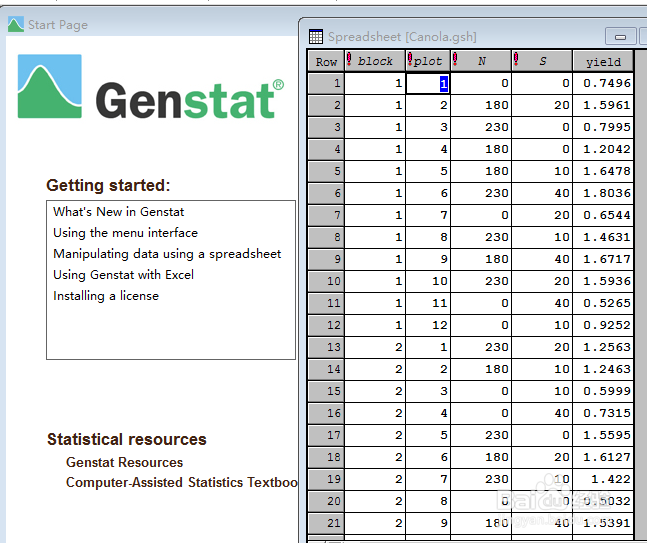Click the red factor mark on block column
The image size is (647, 543).
coord(349,59)
